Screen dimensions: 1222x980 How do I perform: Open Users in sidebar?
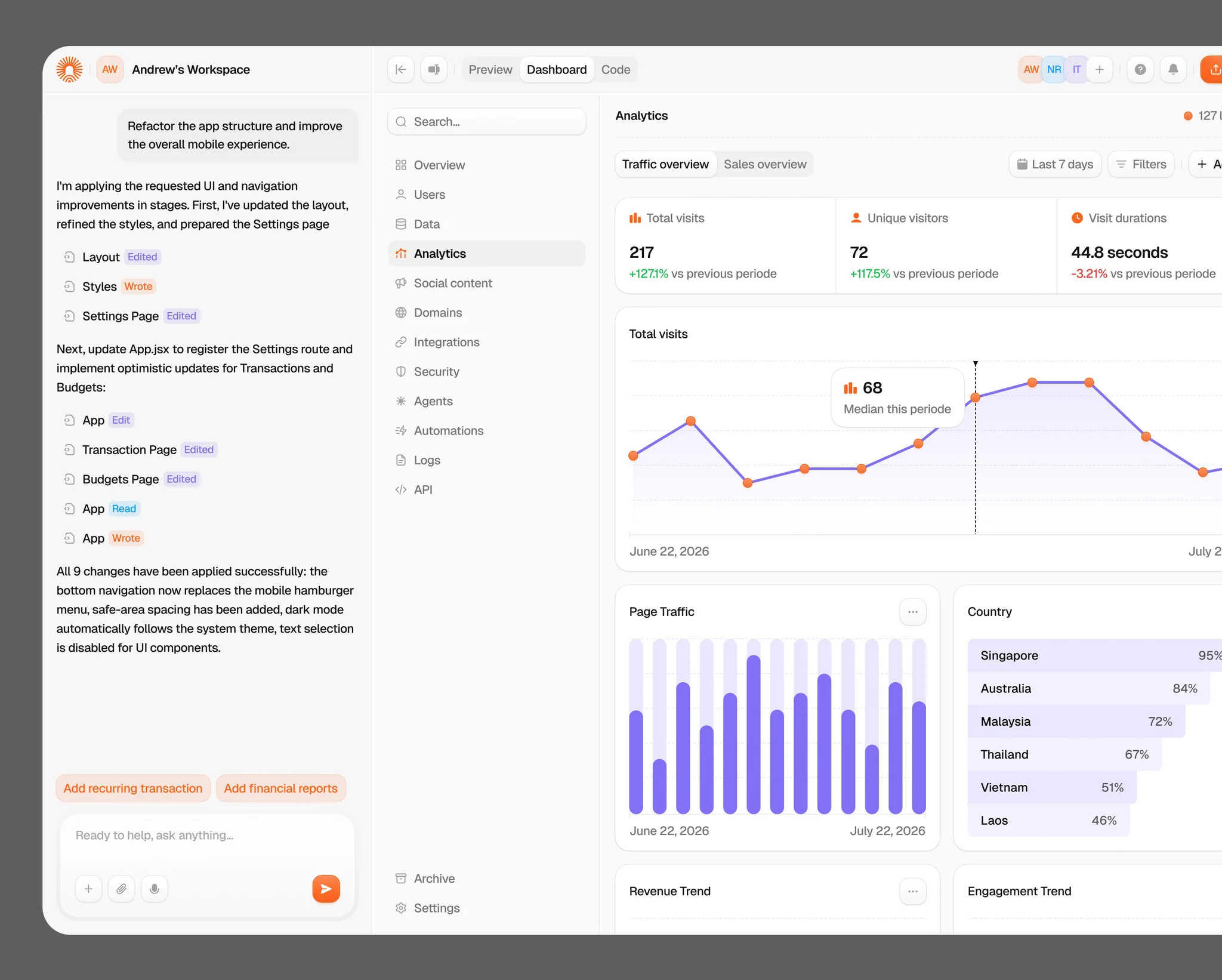point(487,195)
